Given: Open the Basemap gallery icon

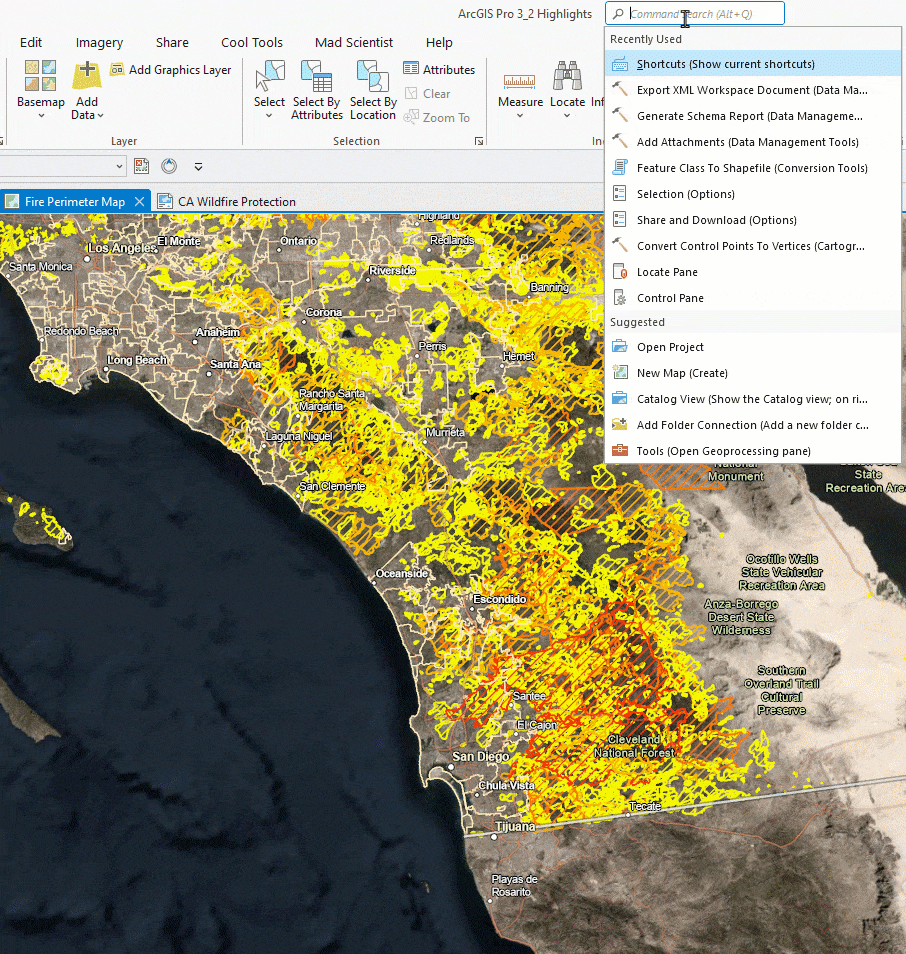Looking at the screenshot, I should coord(40,75).
